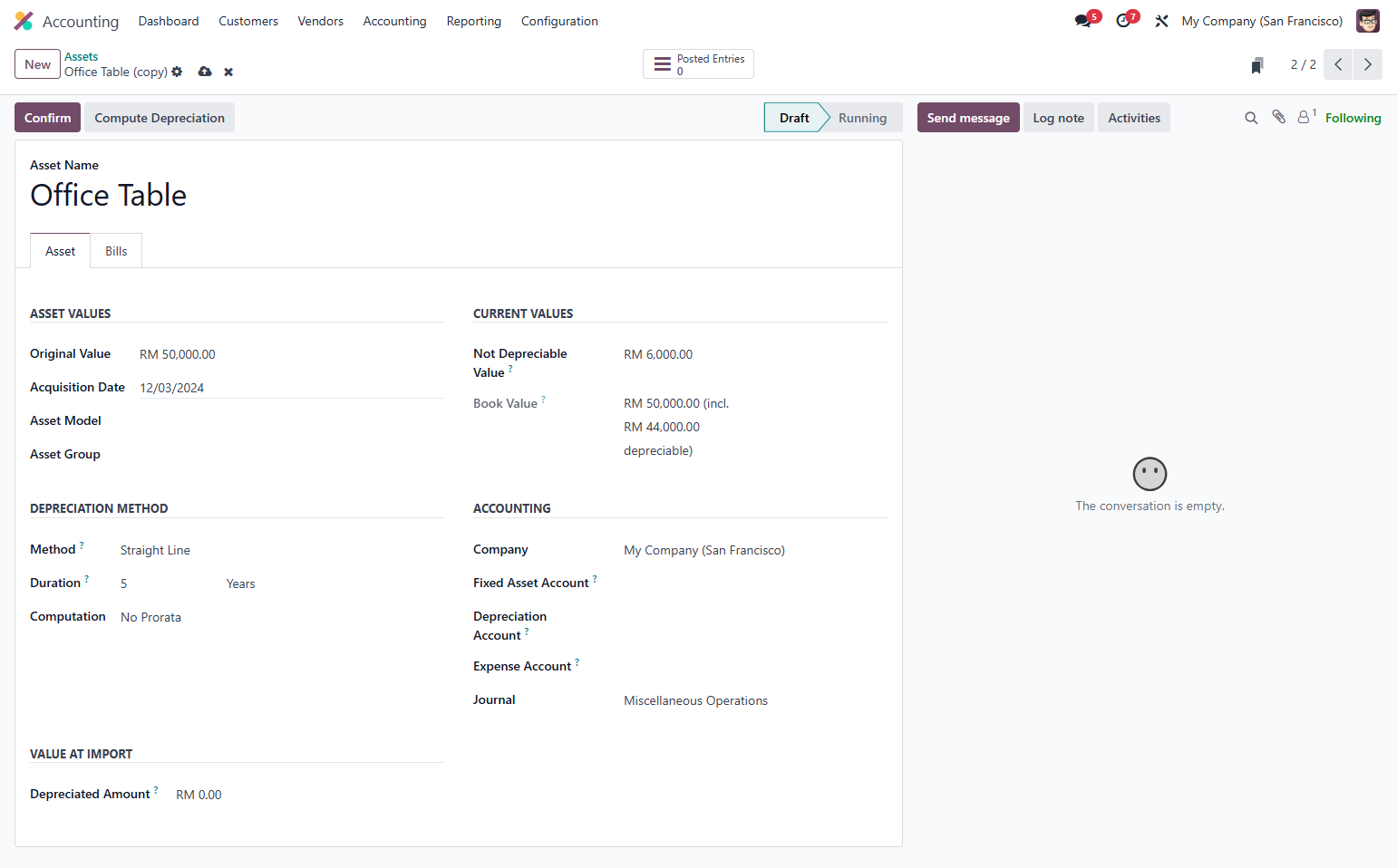
Task: Open the Reporting menu
Action: 474,21
